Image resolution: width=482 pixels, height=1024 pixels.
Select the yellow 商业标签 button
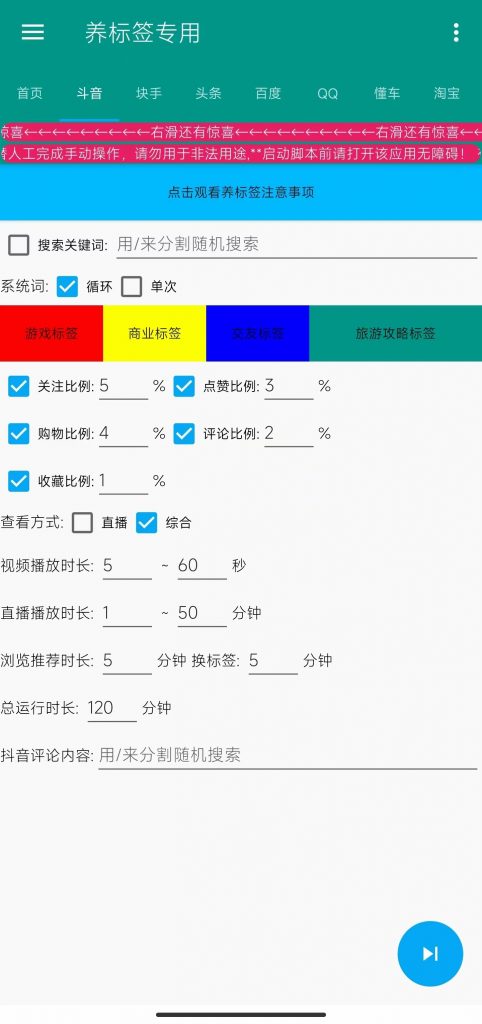coord(155,333)
